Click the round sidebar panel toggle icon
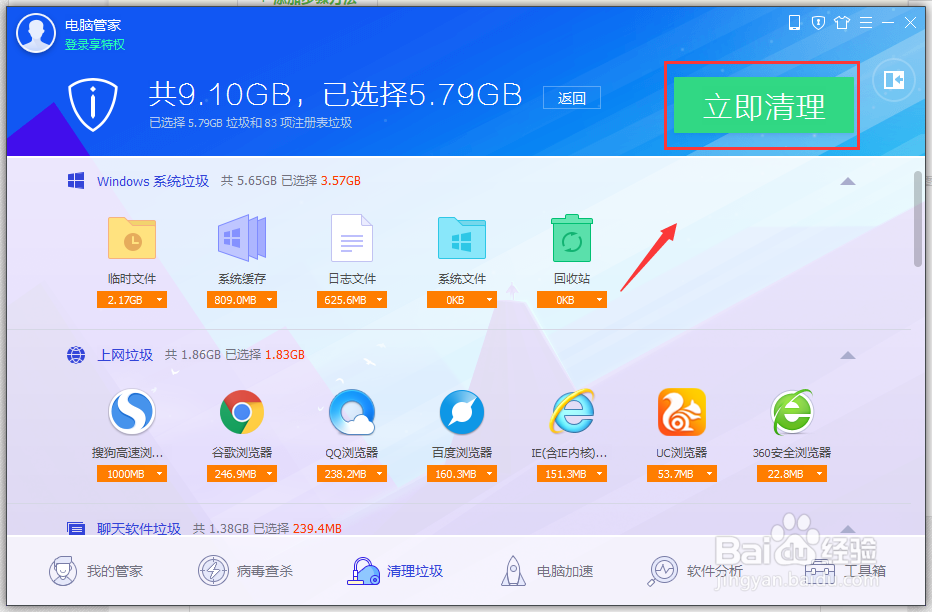 click(893, 80)
